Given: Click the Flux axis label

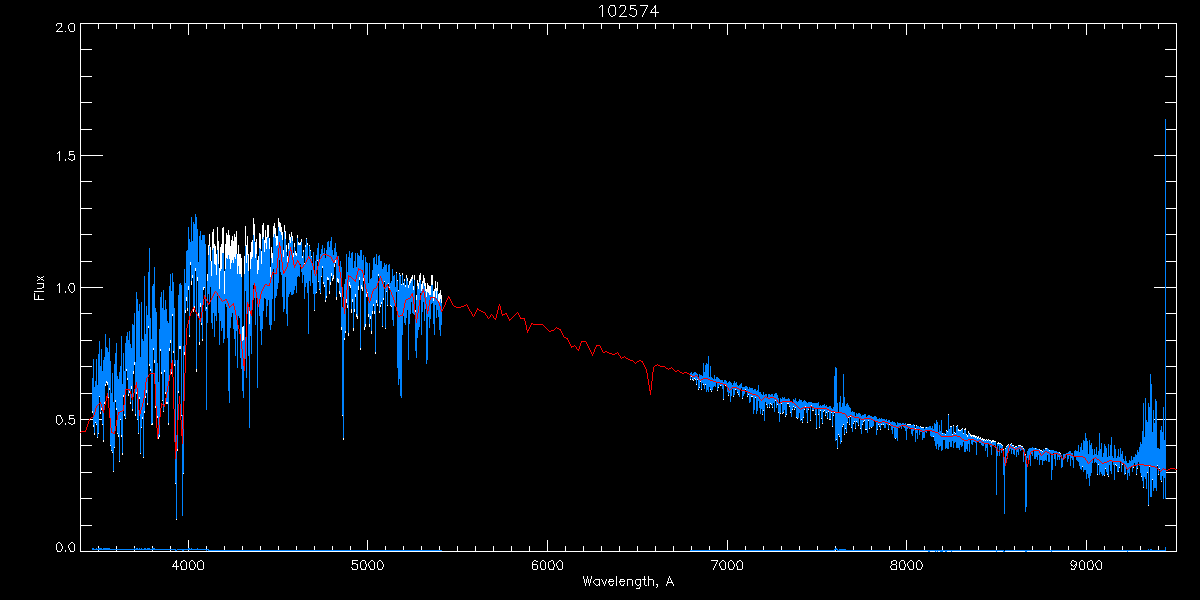Looking at the screenshot, I should click(x=40, y=288).
